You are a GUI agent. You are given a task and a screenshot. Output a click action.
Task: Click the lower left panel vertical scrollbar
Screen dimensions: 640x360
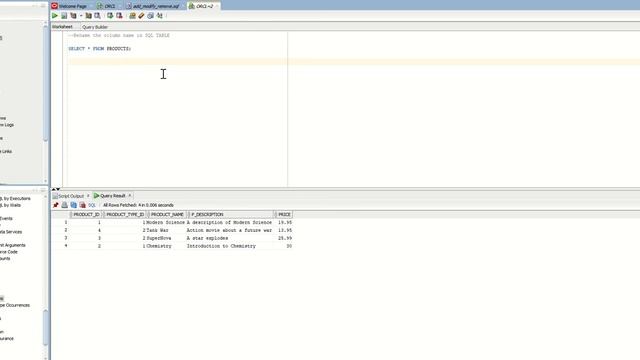pyautogui.click(x=45, y=327)
